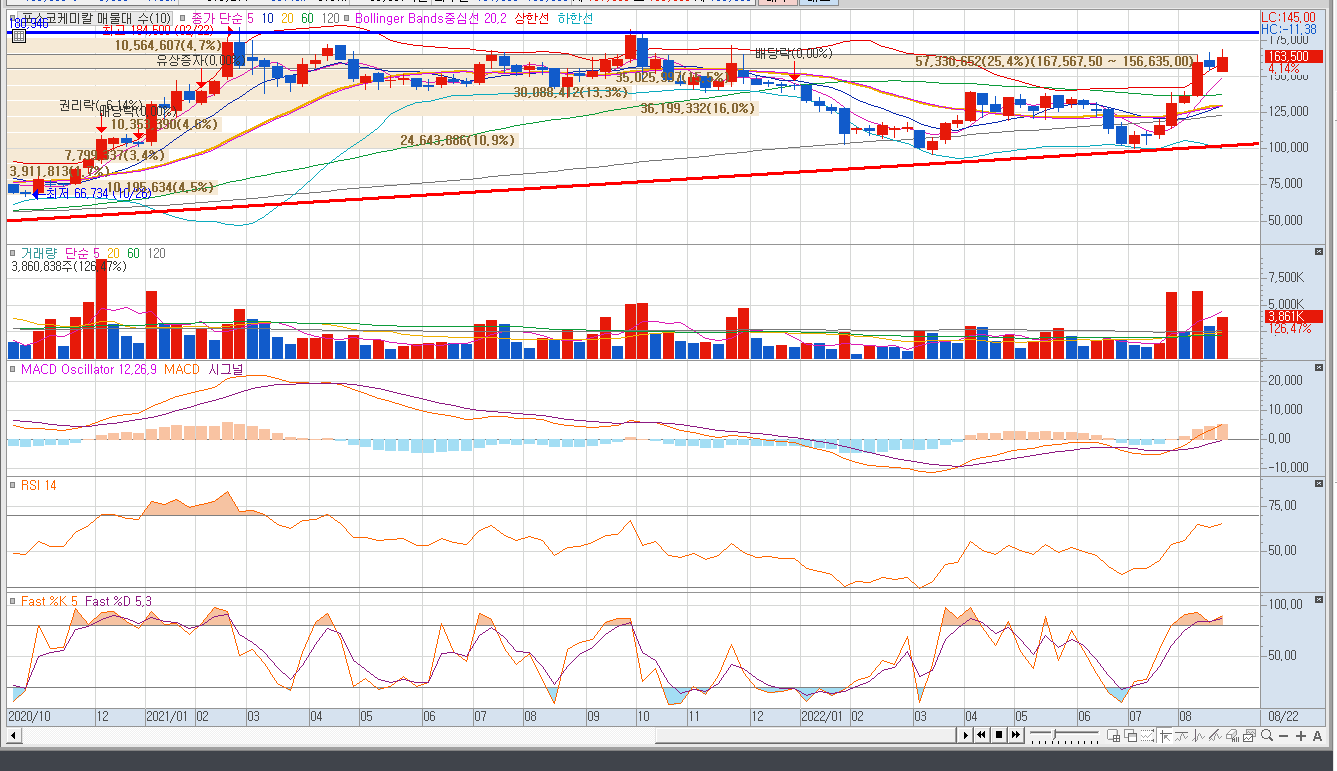The height and width of the screenshot is (771, 1337).
Task: Click the volume profile value 36,199,332(16,0%)
Action: pos(698,108)
